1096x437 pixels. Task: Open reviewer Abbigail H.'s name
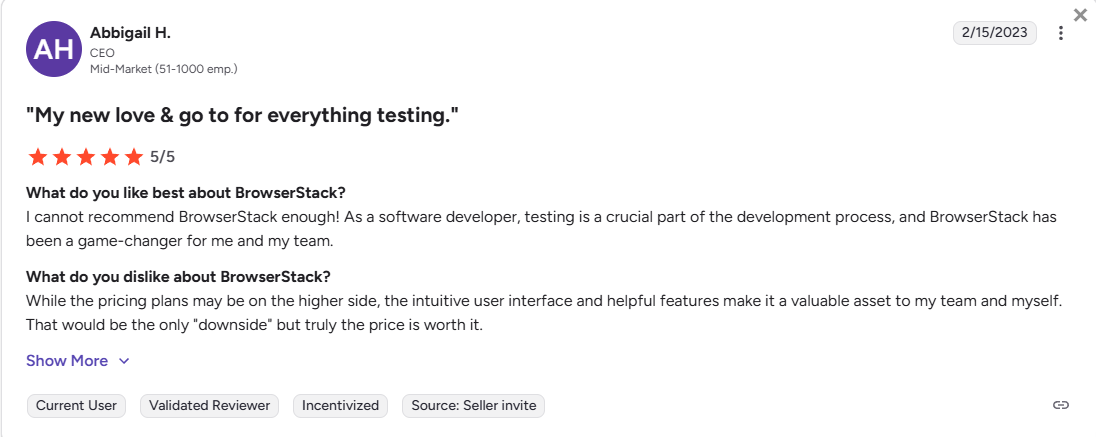click(130, 33)
